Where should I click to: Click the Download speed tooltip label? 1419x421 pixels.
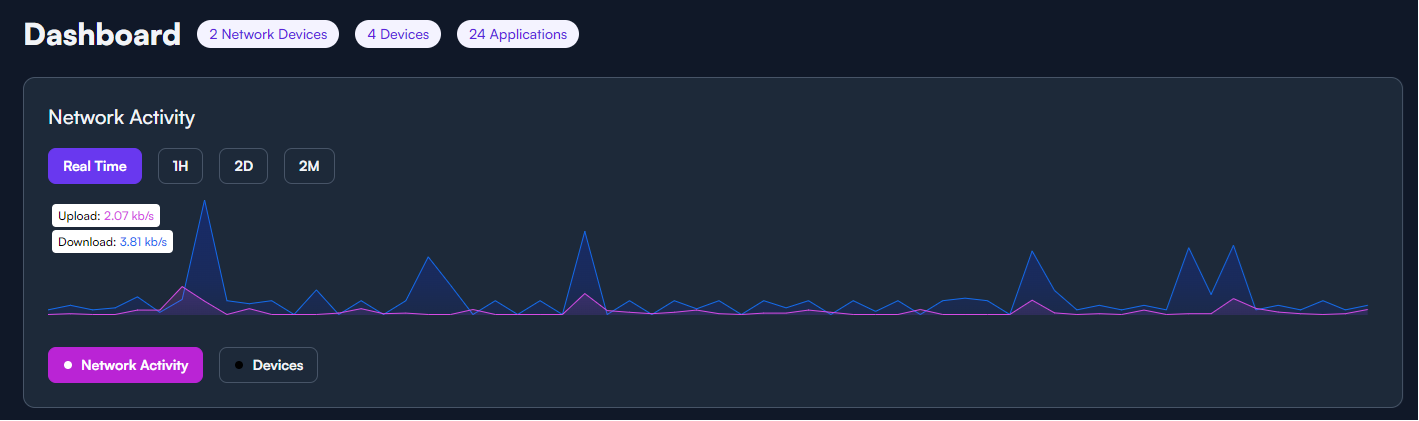pyautogui.click(x=112, y=242)
